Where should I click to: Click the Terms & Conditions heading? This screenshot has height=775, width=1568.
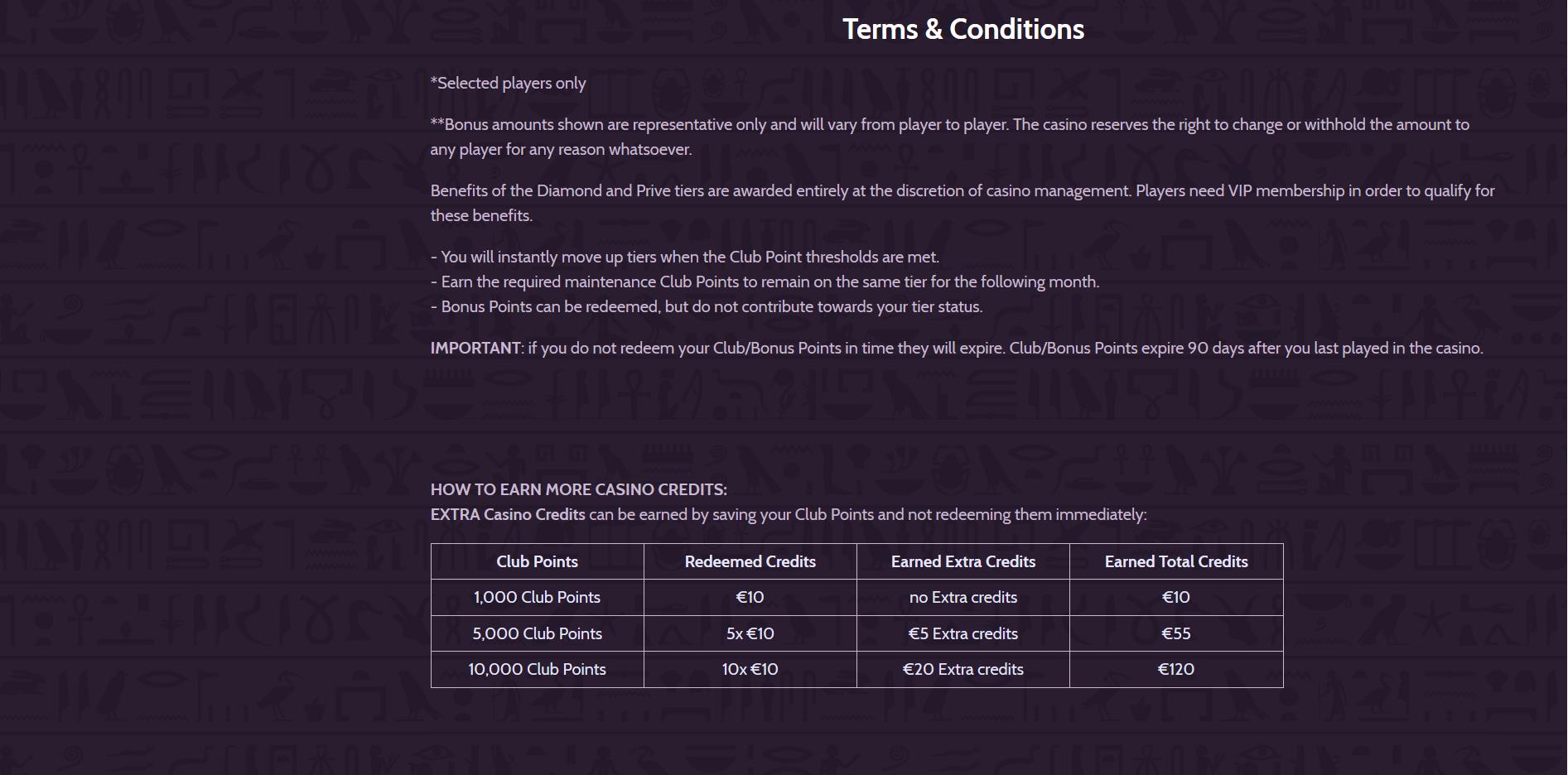click(x=963, y=29)
